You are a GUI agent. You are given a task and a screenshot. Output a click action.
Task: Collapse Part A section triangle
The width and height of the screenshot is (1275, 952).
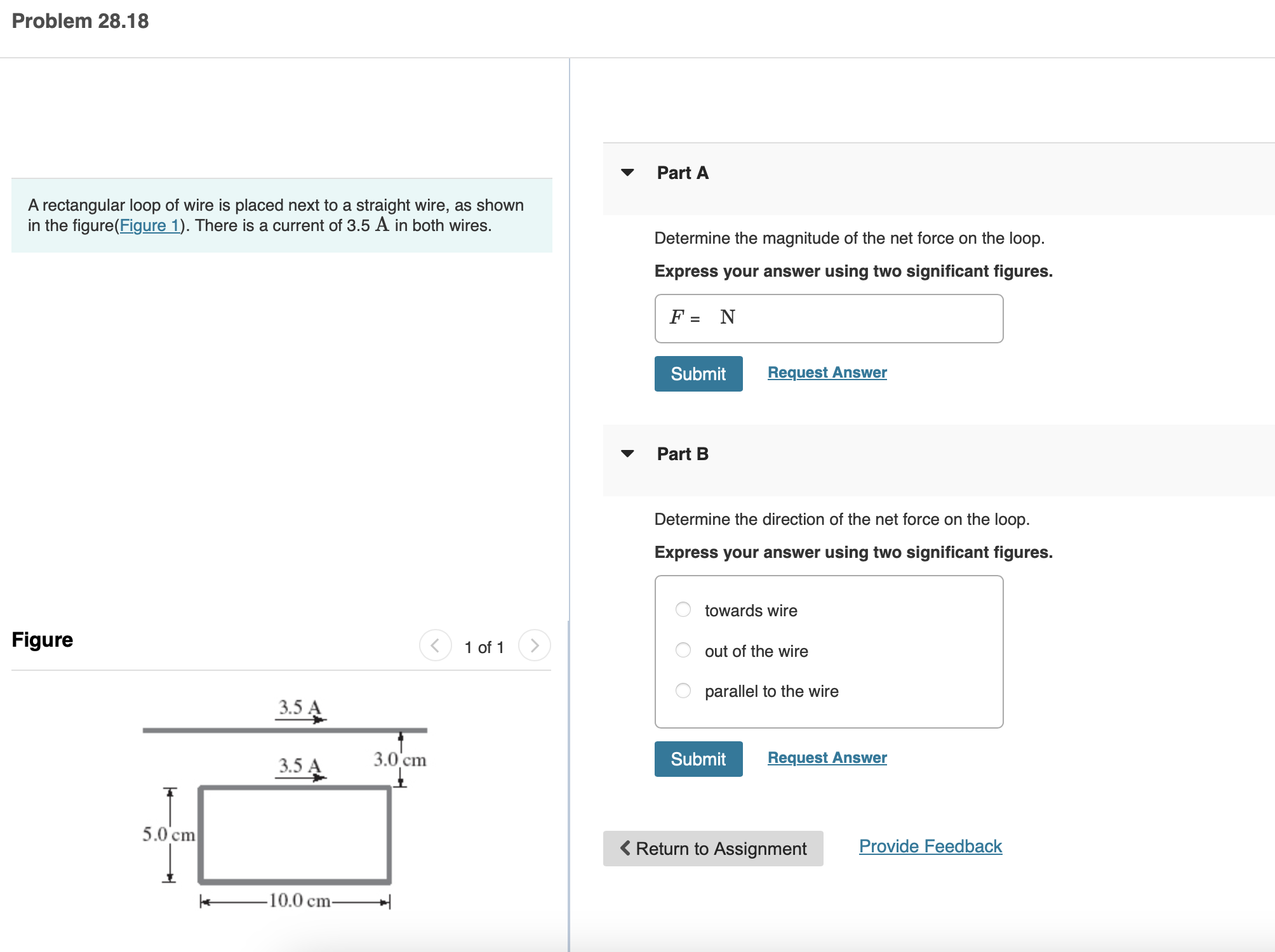(x=627, y=172)
